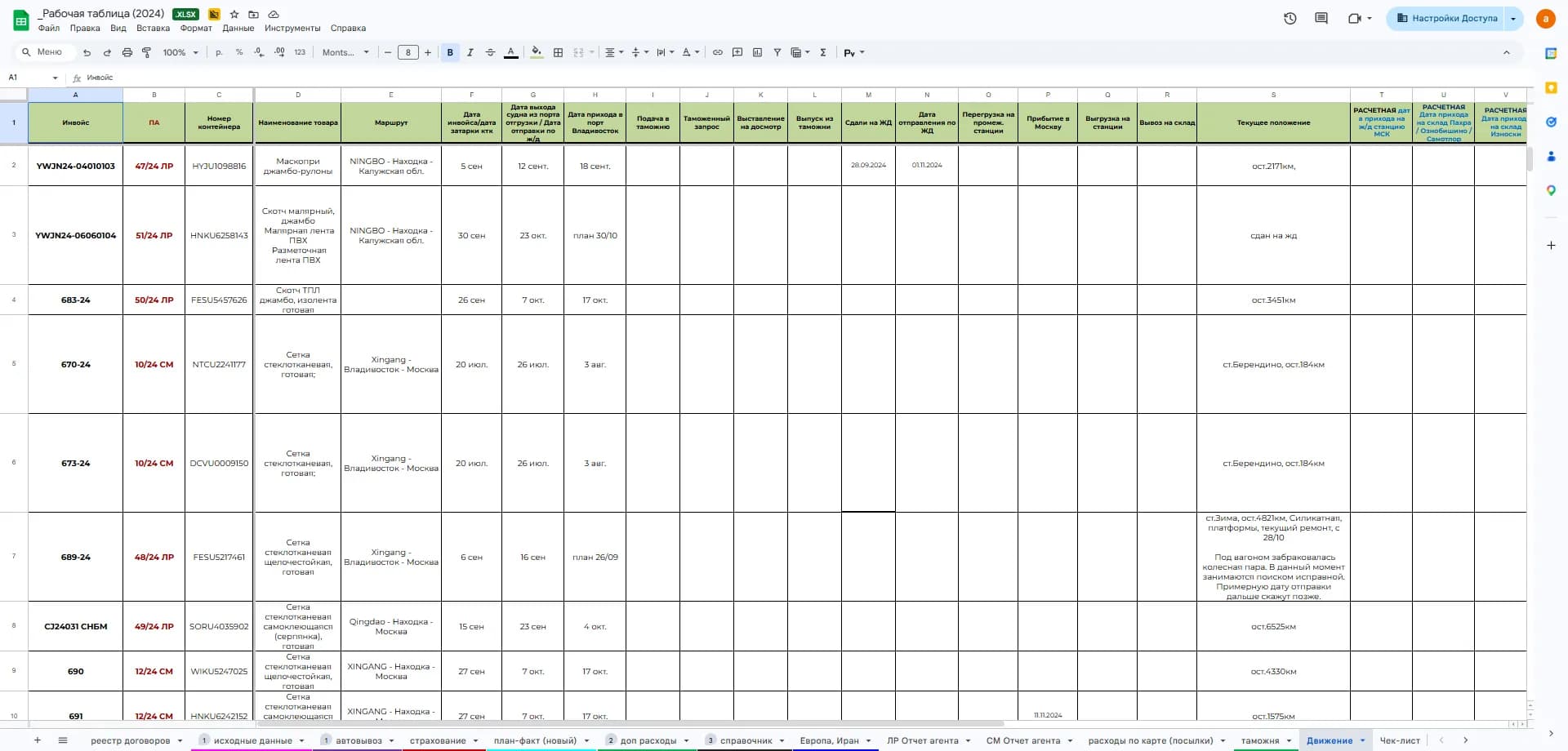
Task: Open text wrapping dropdown
Action: pos(666,52)
